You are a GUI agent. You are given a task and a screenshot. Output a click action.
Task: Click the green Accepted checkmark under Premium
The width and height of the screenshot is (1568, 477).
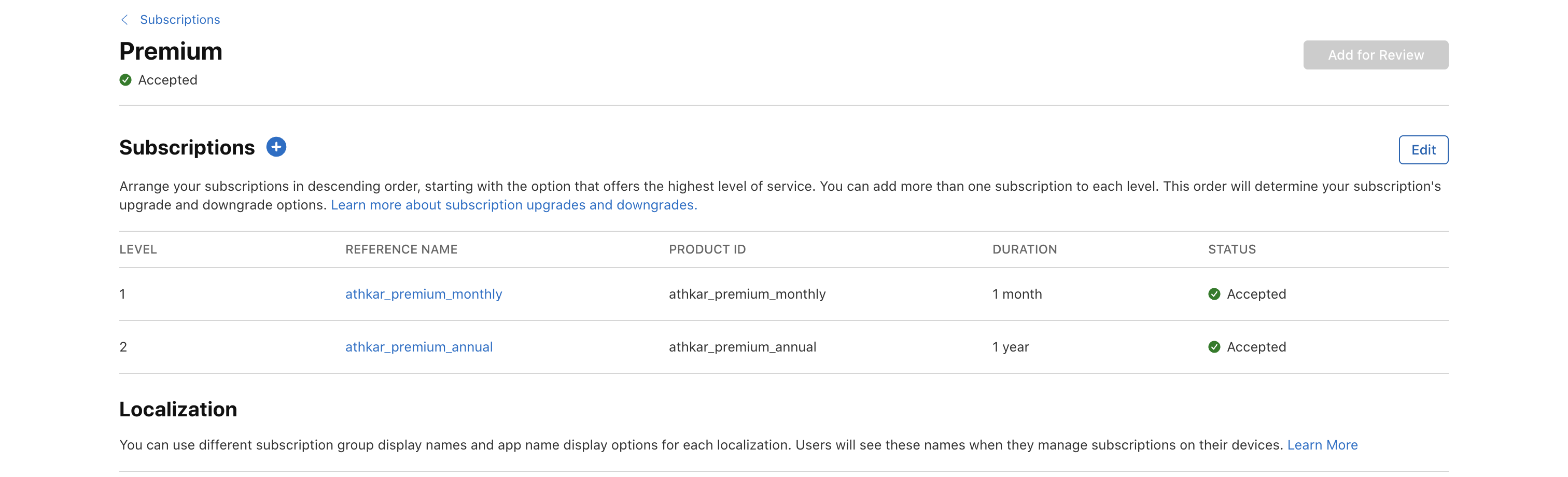[x=125, y=80]
